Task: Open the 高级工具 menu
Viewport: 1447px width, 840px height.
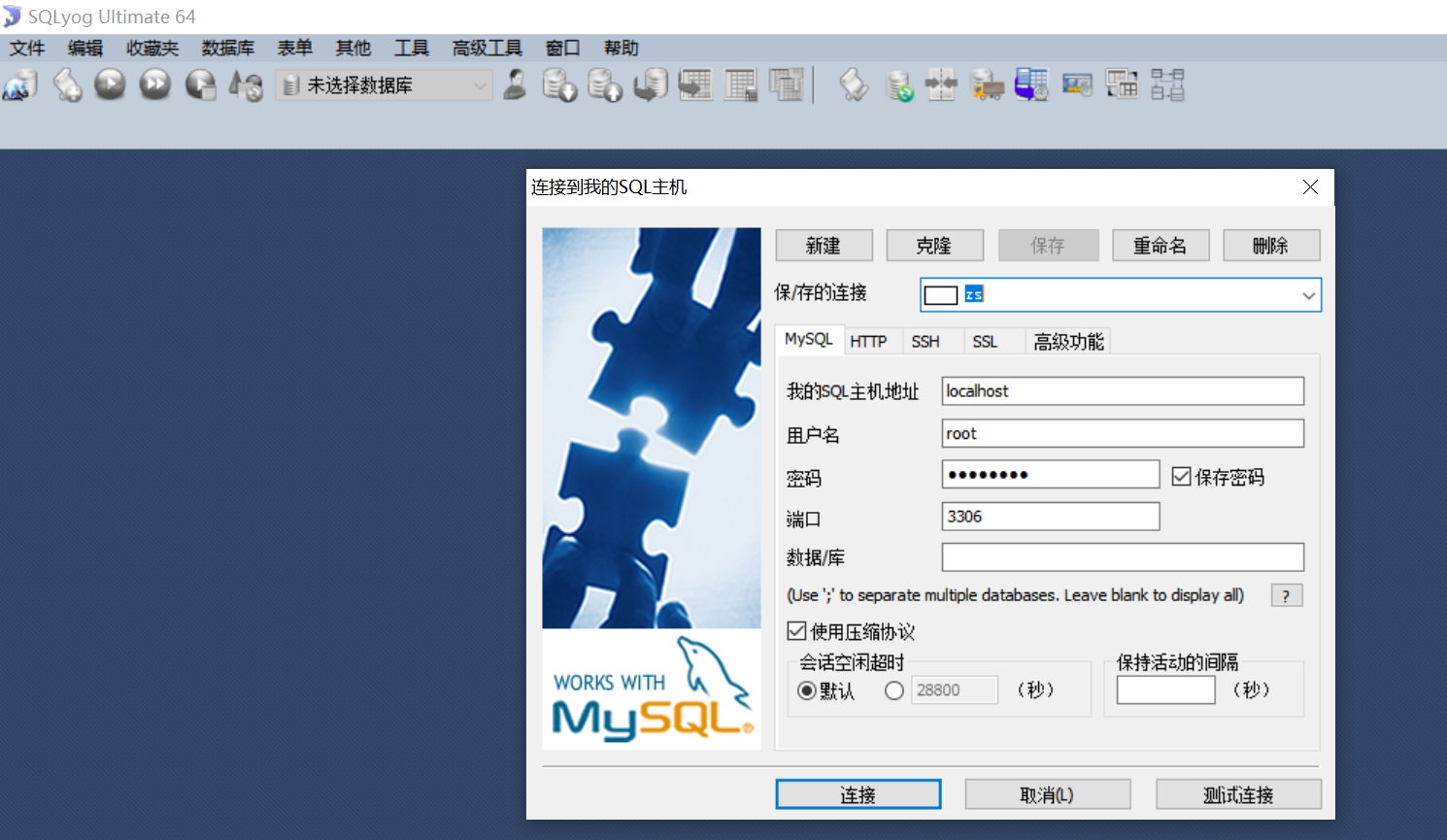Action: click(488, 48)
